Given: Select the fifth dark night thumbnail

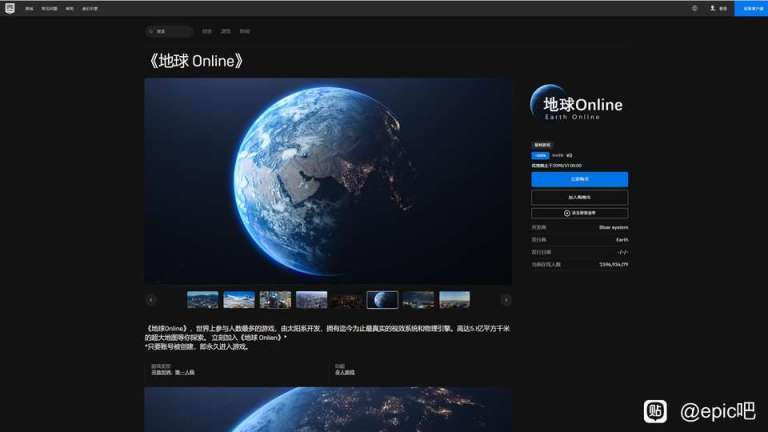Looking at the screenshot, I should (x=347, y=300).
